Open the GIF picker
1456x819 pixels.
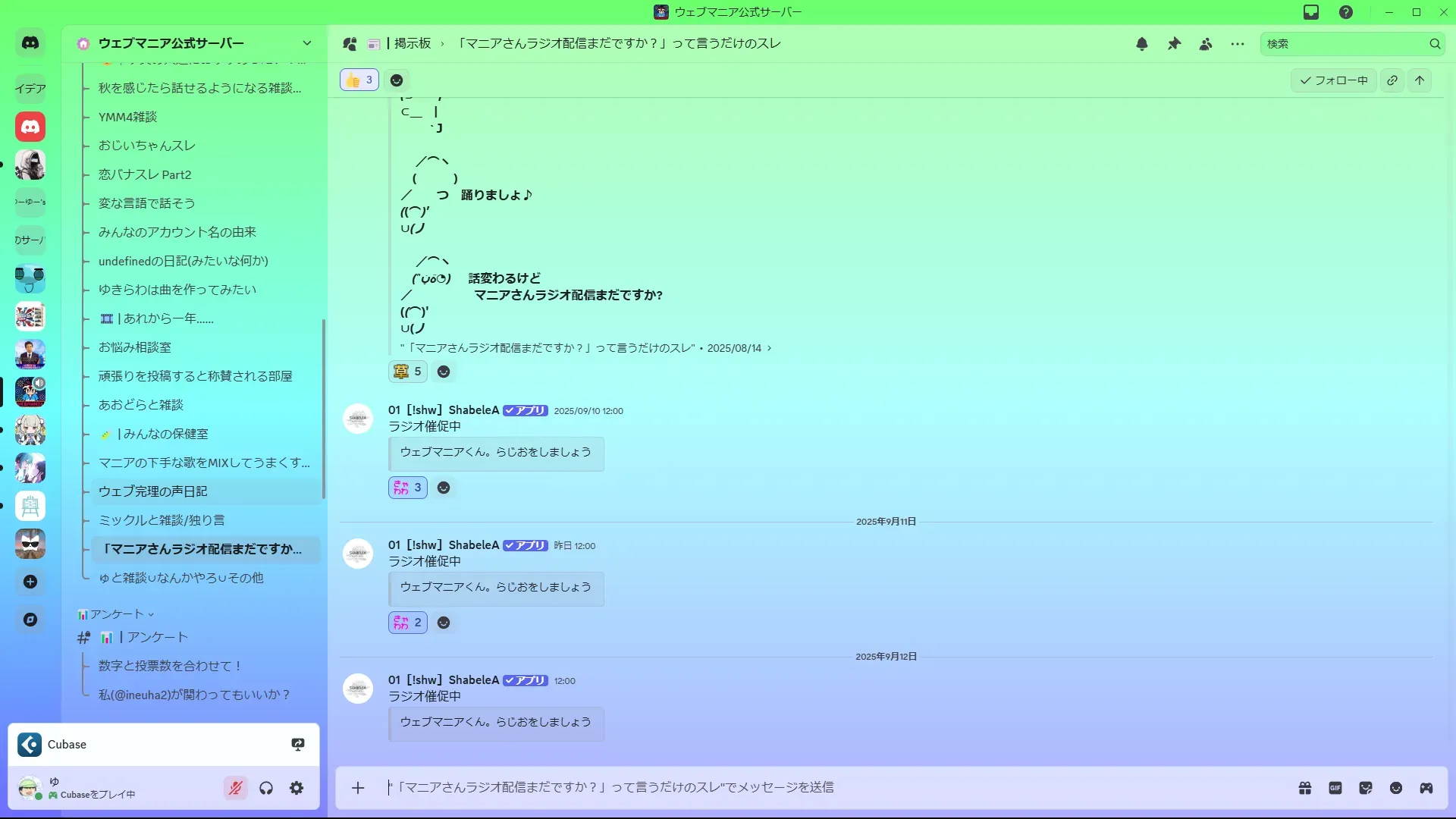coord(1335,788)
